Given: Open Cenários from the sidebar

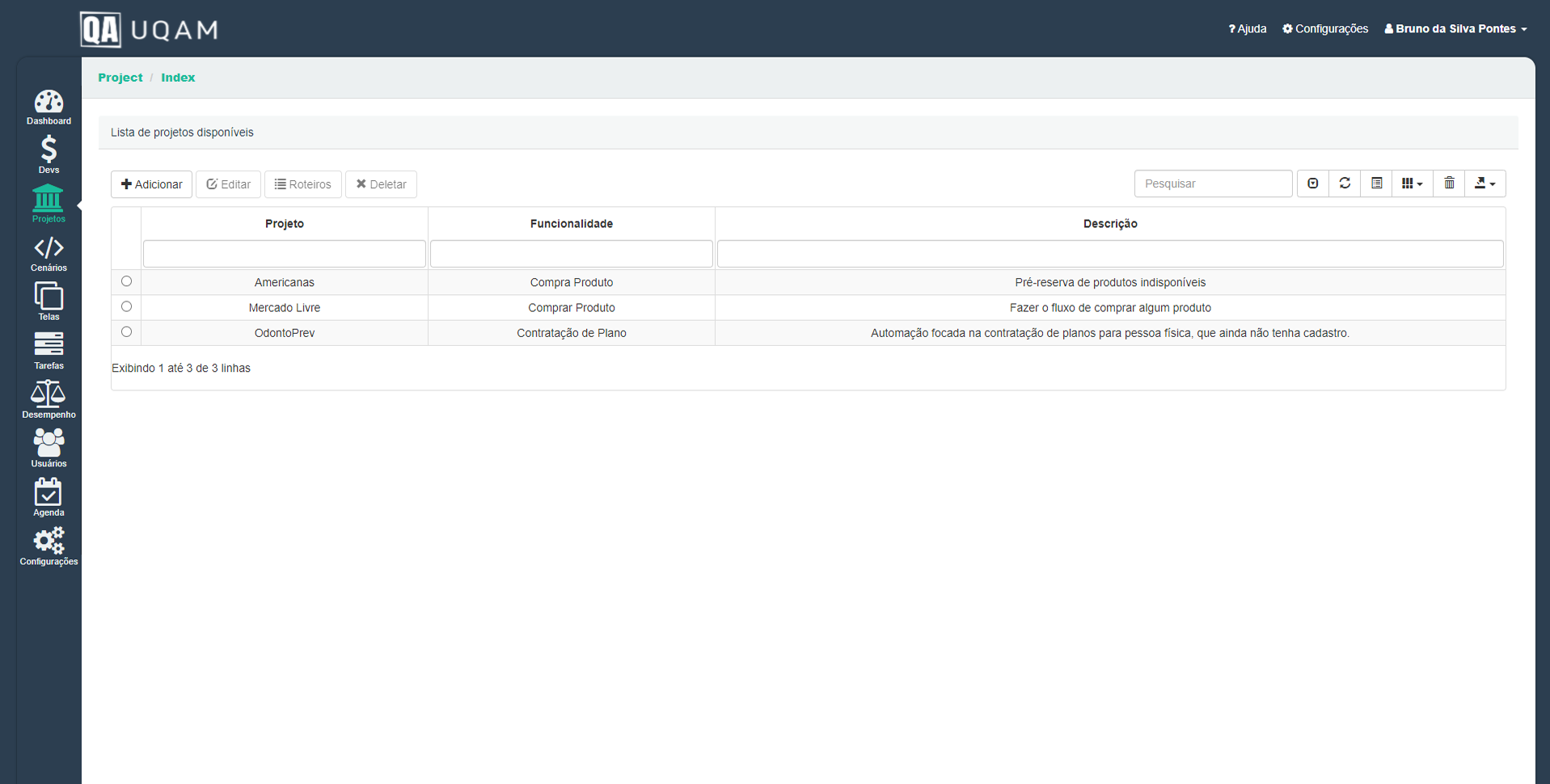Looking at the screenshot, I should 49,254.
